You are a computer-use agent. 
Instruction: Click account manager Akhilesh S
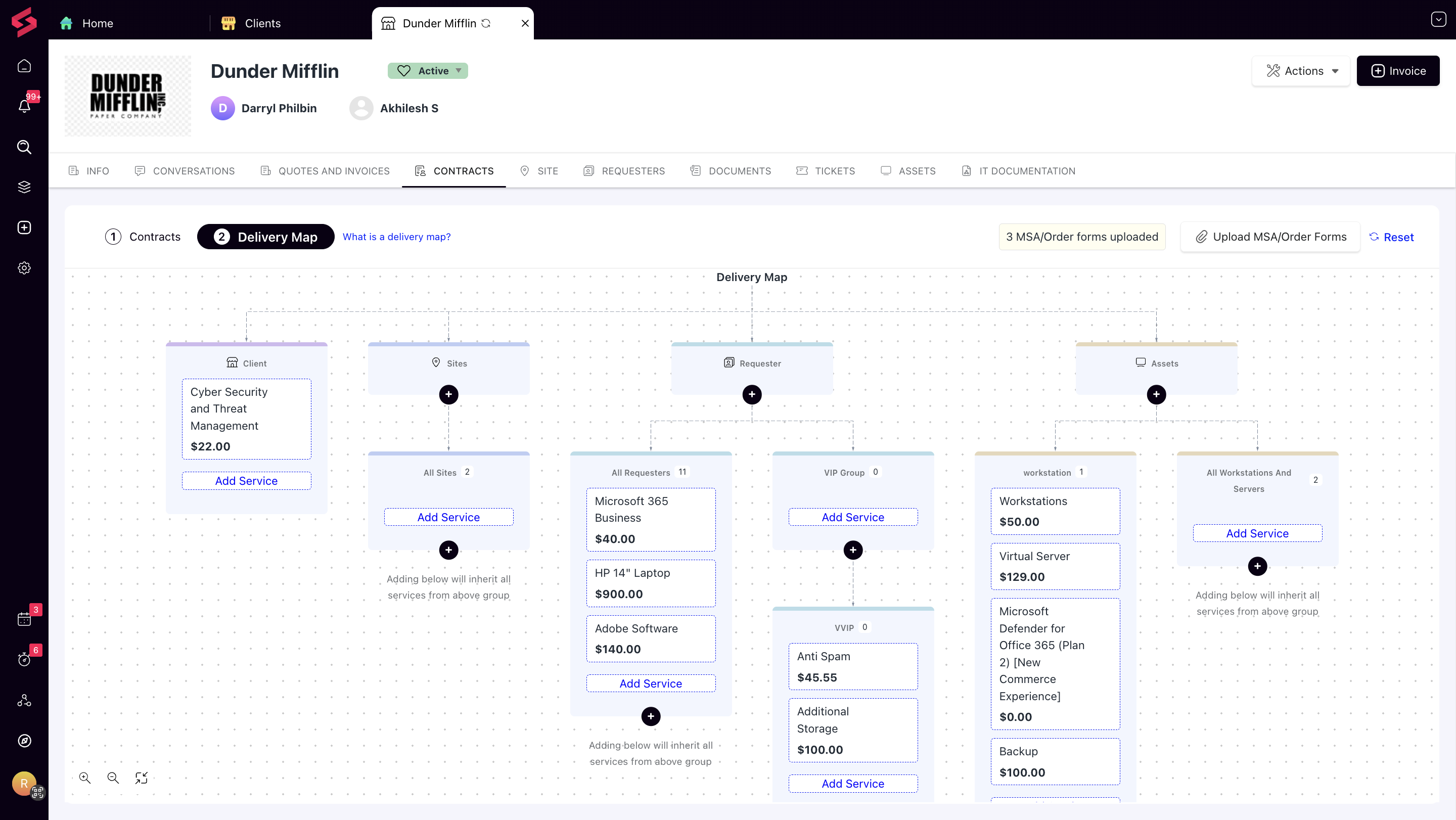[394, 108]
